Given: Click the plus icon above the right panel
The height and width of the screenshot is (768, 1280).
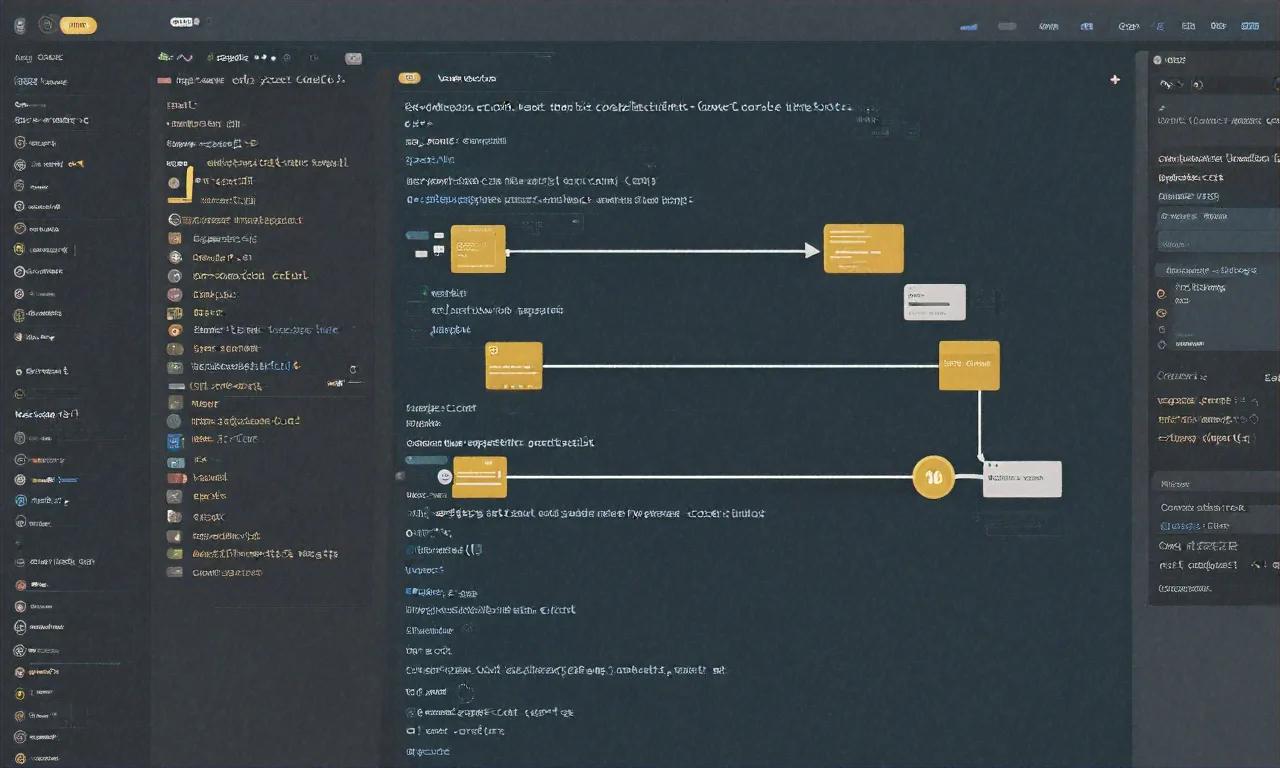Looking at the screenshot, I should click(x=1115, y=79).
